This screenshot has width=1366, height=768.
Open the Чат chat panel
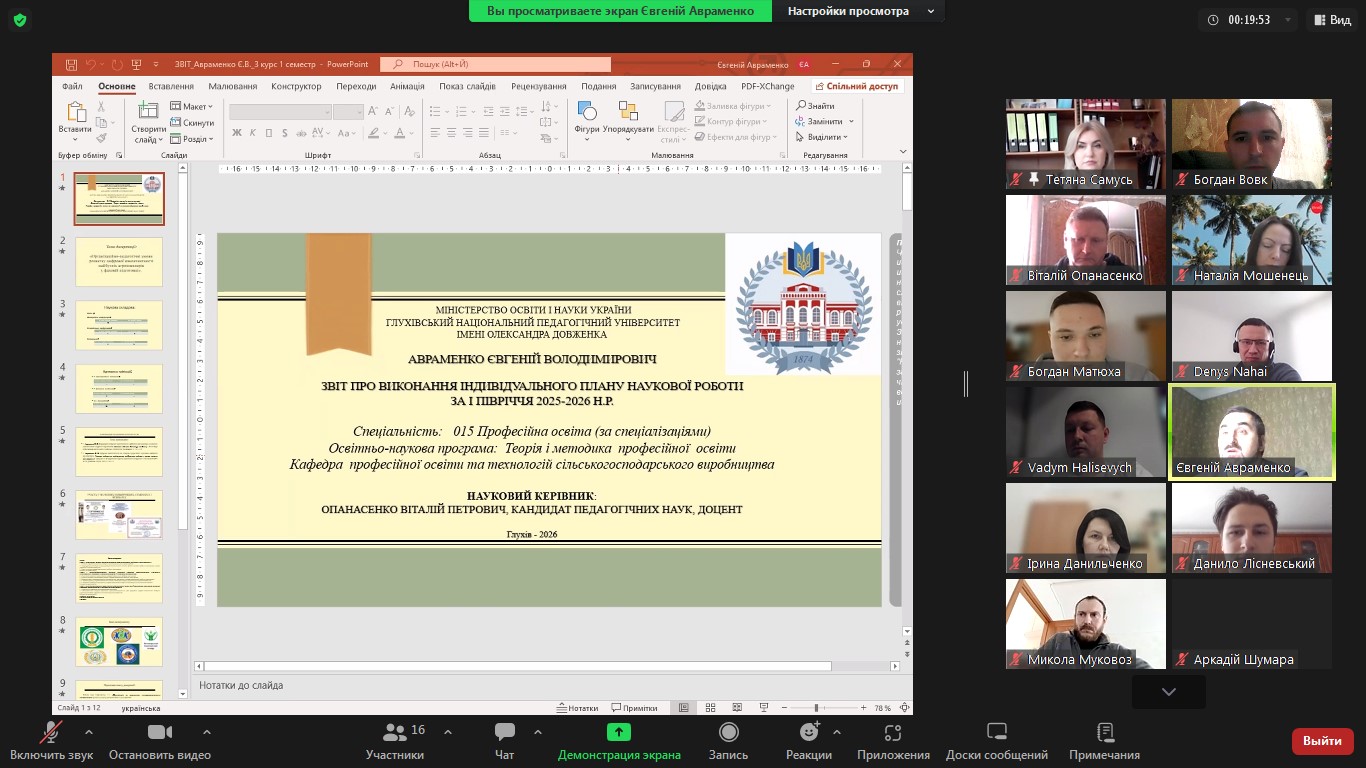click(504, 733)
